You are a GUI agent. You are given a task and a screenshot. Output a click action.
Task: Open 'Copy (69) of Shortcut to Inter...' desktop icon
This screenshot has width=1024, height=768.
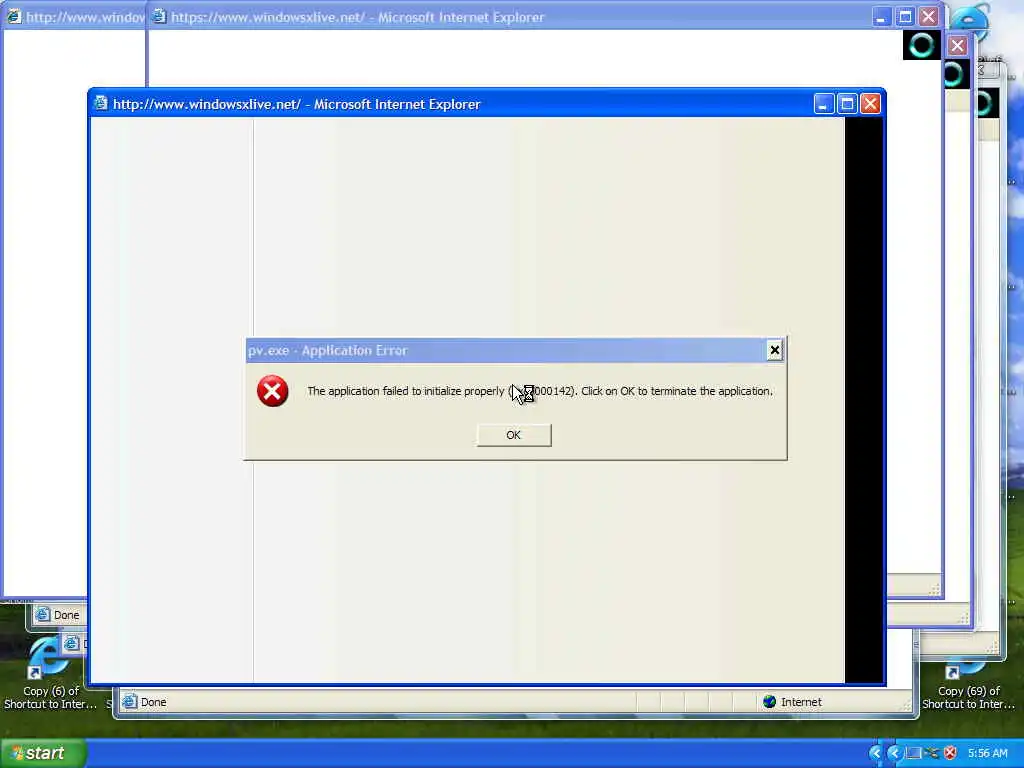click(x=968, y=686)
